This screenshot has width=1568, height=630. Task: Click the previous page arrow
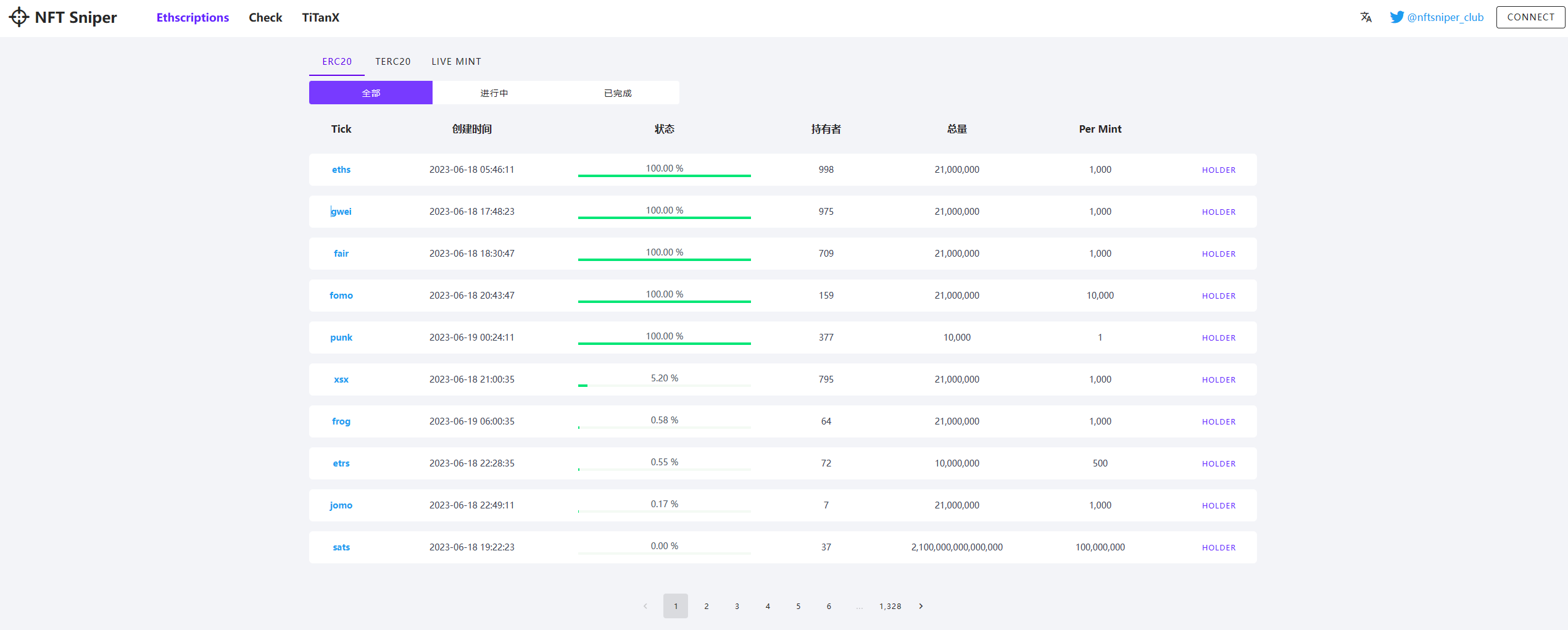pos(645,606)
